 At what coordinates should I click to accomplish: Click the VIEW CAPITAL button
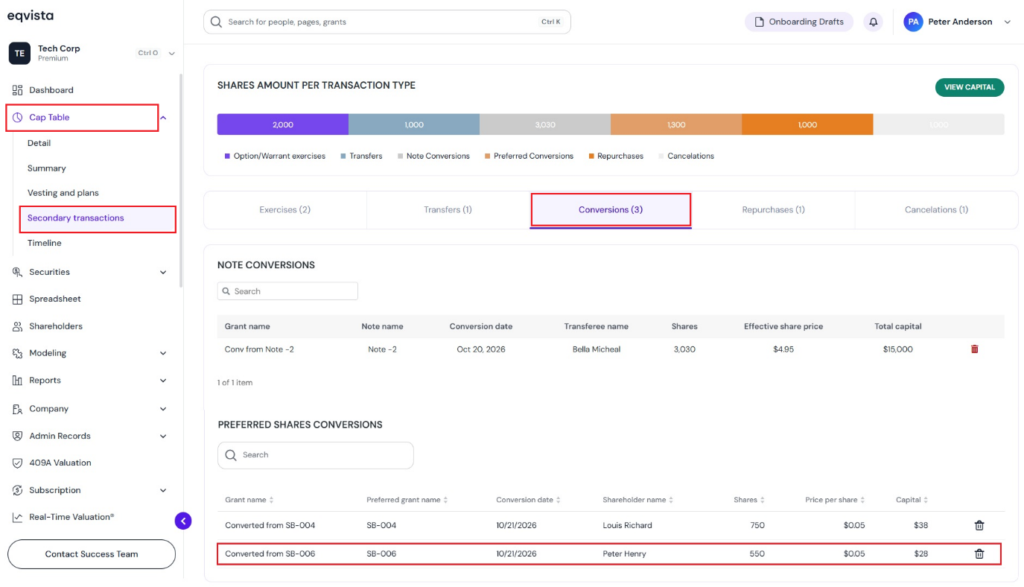(x=969, y=87)
